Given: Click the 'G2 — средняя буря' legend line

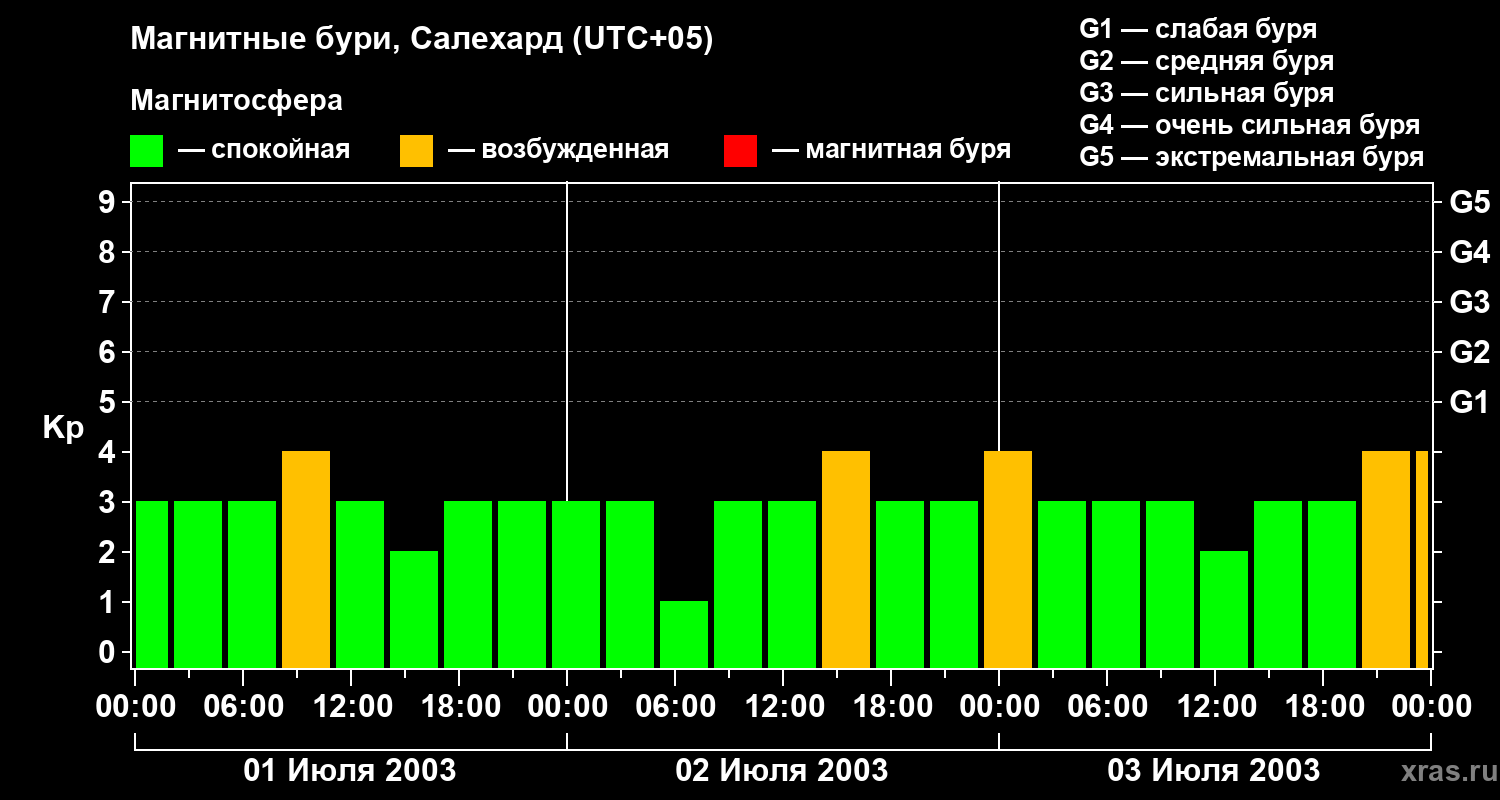Looking at the screenshot, I should pos(1206,61).
